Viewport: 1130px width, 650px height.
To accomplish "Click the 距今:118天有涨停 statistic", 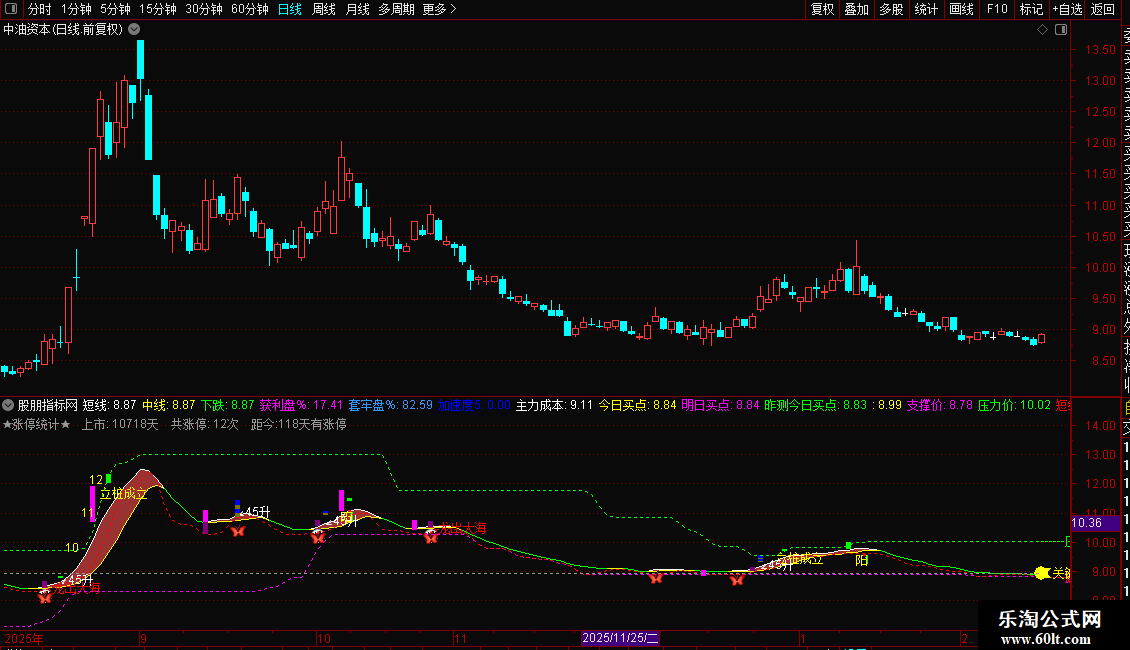I will coord(298,424).
